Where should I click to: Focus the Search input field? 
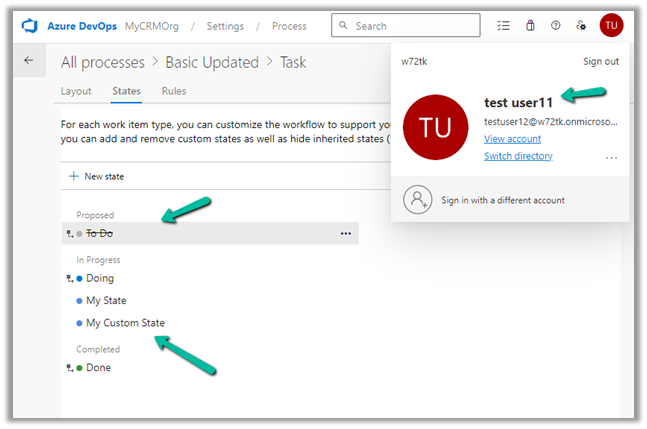click(406, 26)
